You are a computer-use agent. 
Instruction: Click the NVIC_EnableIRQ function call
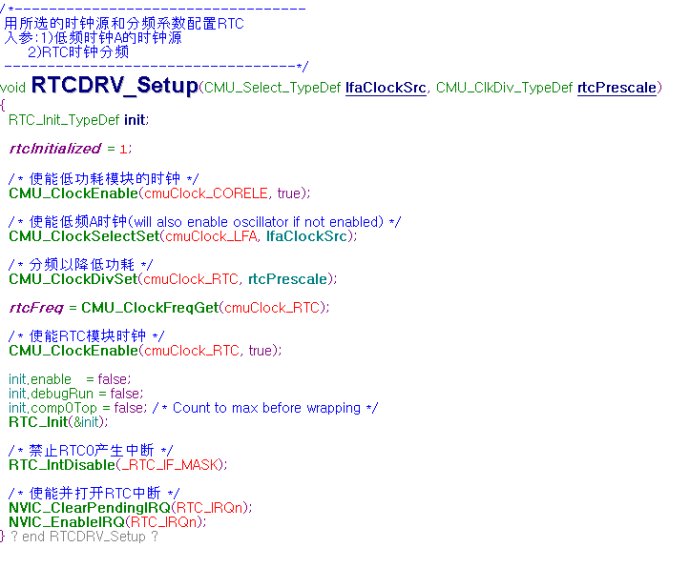coord(66,522)
